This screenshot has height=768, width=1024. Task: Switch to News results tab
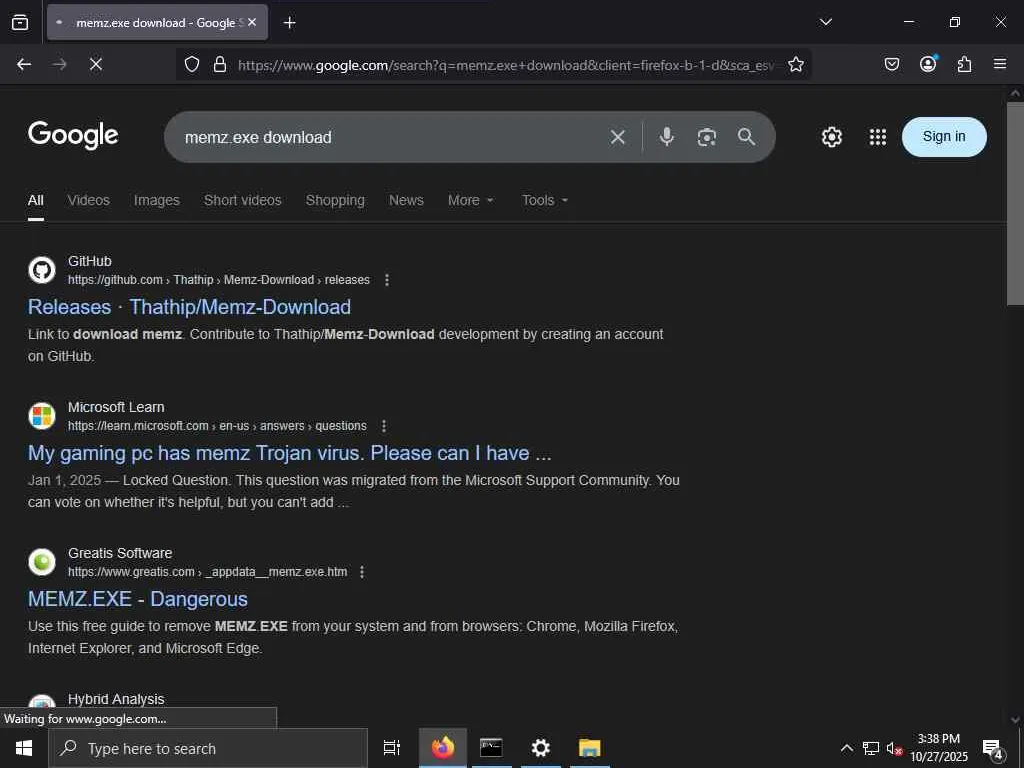click(x=406, y=200)
